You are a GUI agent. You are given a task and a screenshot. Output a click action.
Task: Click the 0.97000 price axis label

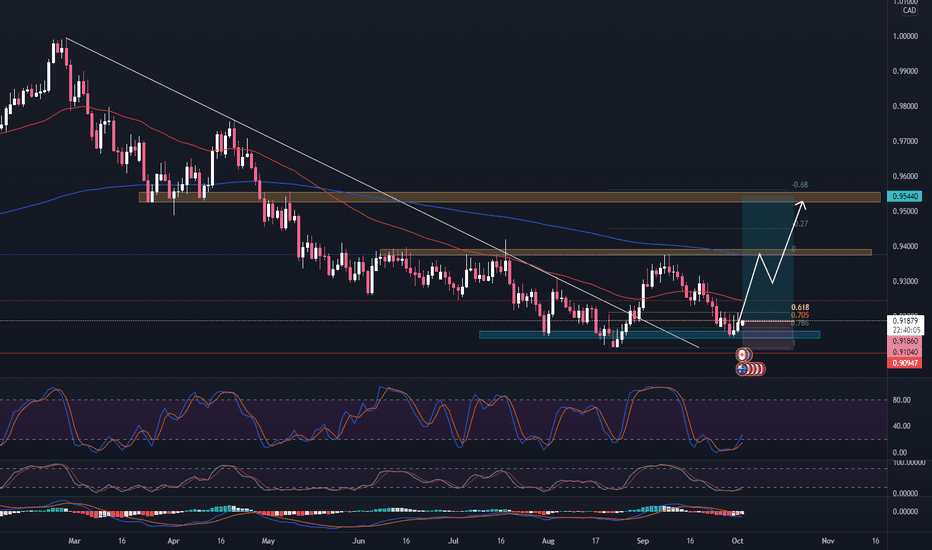[905, 142]
